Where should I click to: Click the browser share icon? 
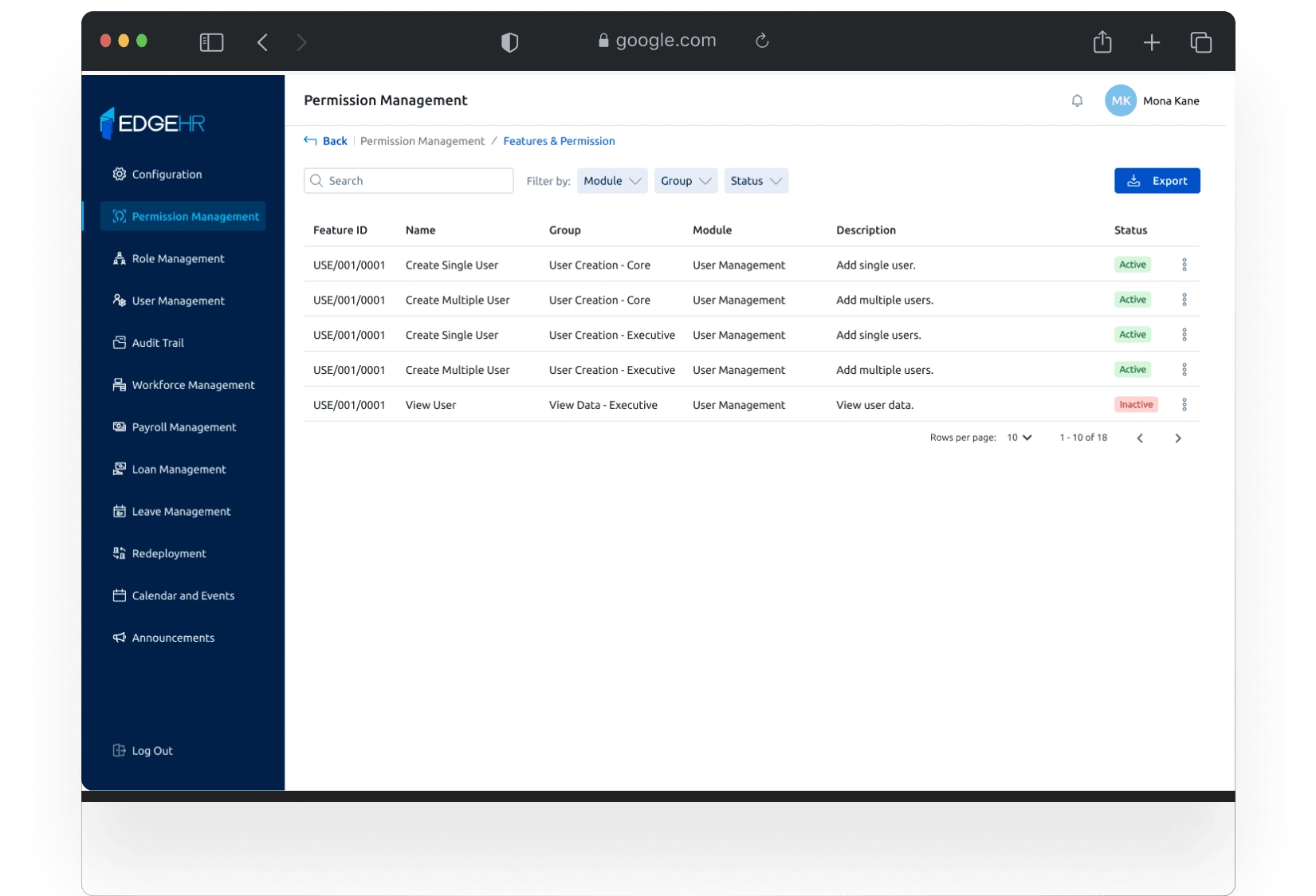pos(1102,41)
